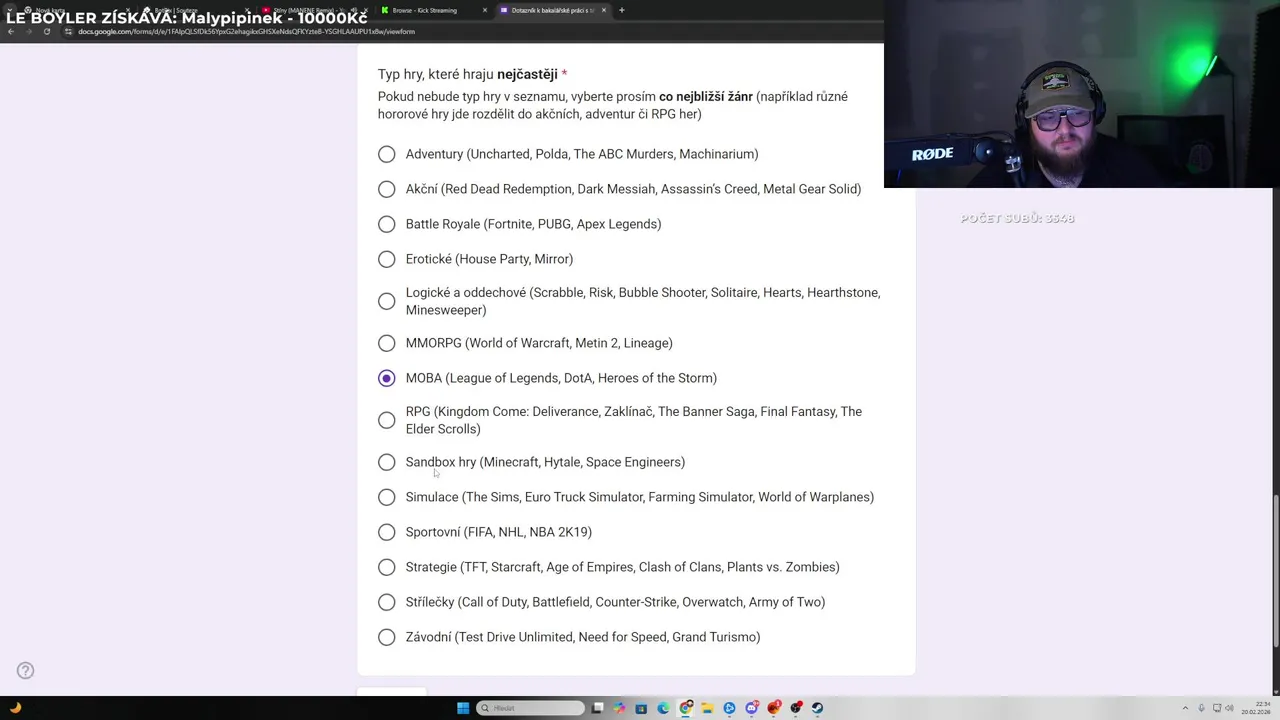Click the label 'MMORPG (World of Warcraft, Metin 2, Lineage)'

(x=539, y=343)
